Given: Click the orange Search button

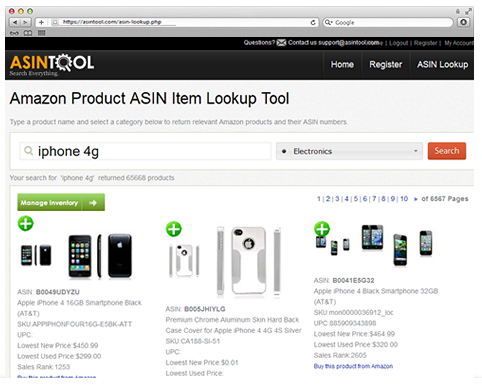Looking at the screenshot, I should 447,151.
